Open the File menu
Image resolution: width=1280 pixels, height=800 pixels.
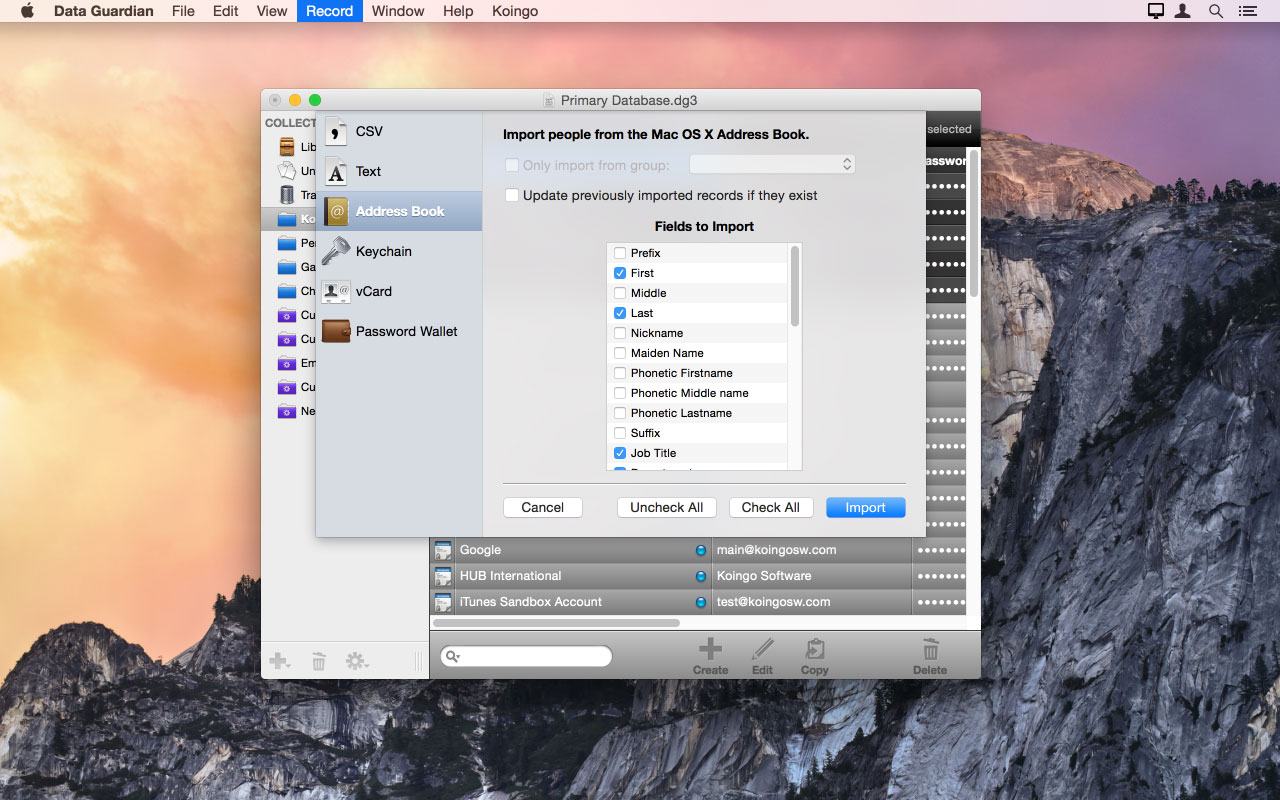click(183, 11)
